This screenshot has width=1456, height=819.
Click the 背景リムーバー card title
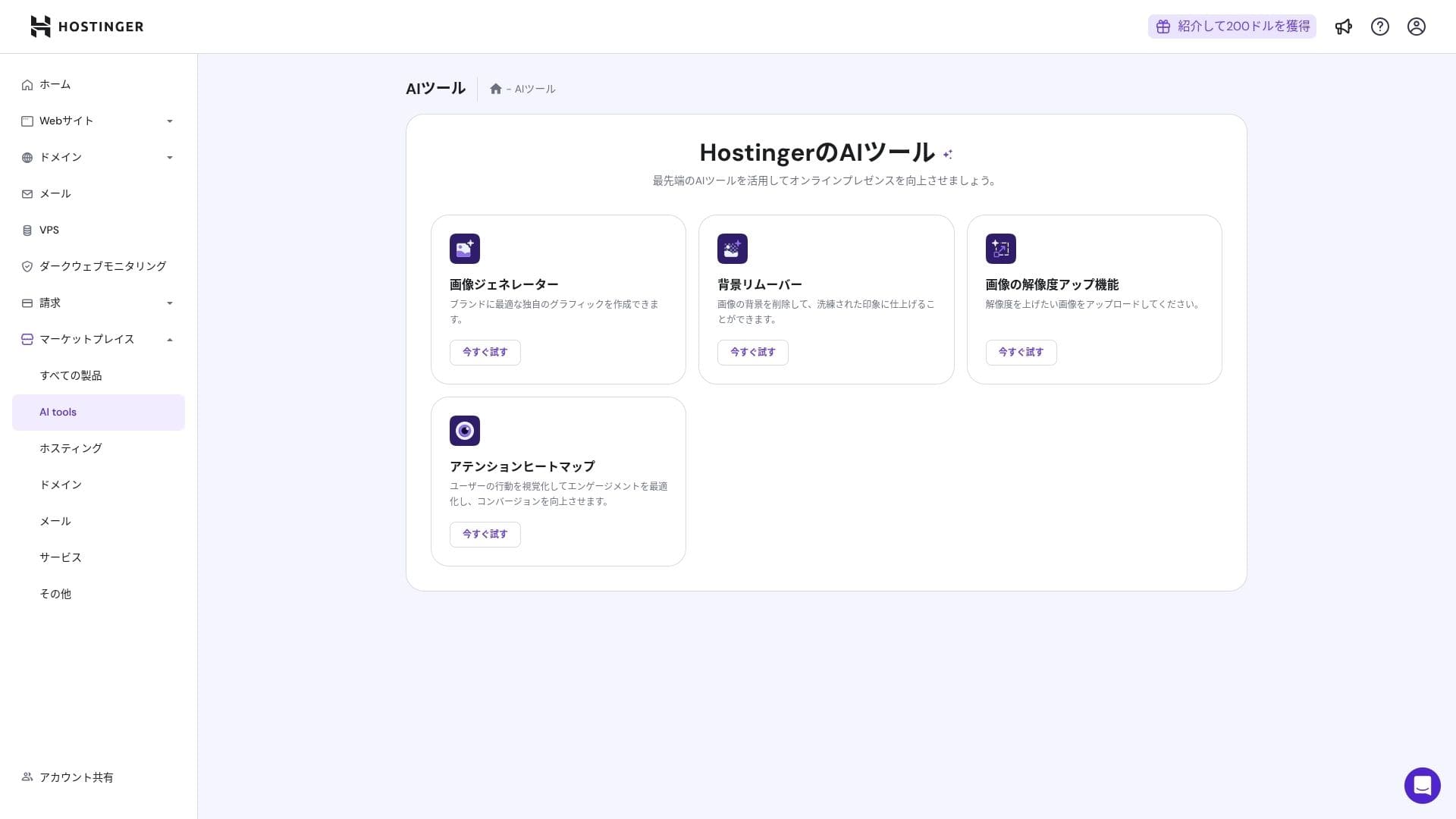coord(759,285)
